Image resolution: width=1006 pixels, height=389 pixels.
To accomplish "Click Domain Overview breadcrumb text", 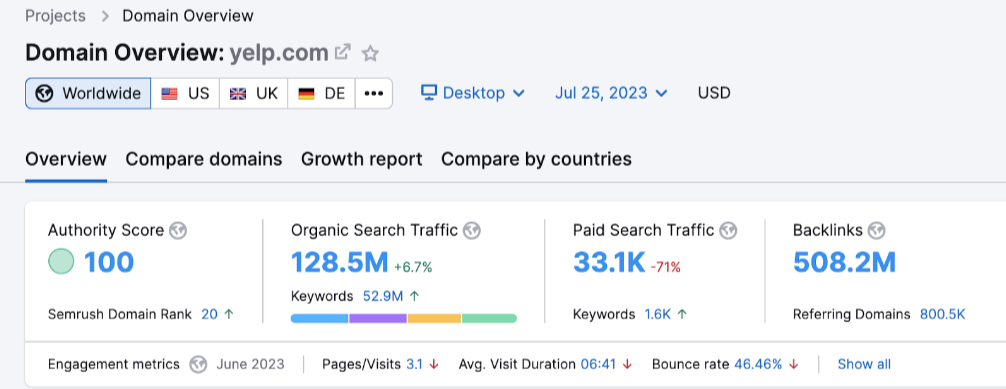I will pos(188,16).
